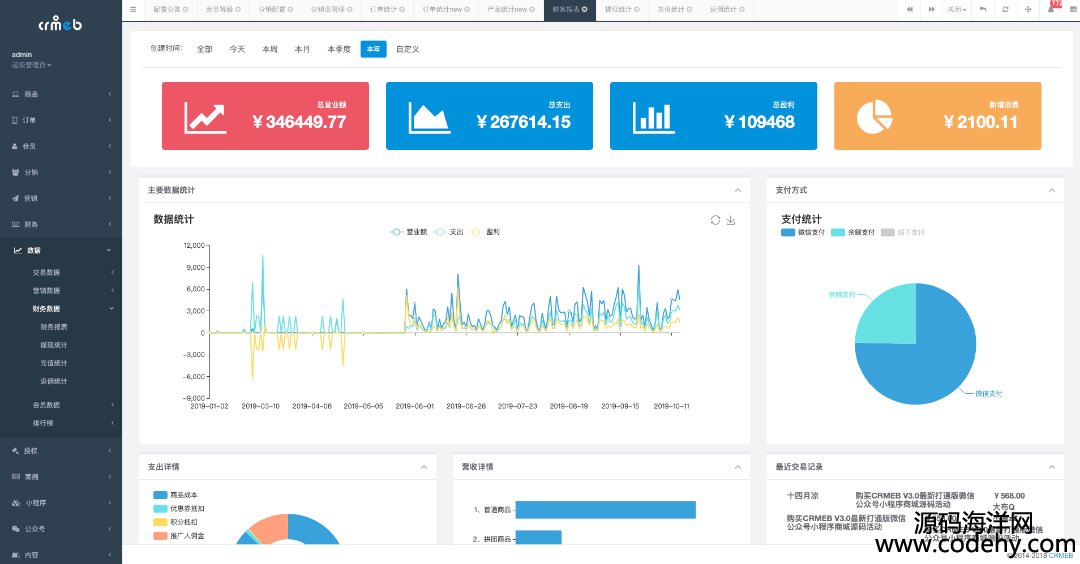1080x564 pixels.
Task: Click the hamburger menu icon in top bar
Action: point(133,9)
